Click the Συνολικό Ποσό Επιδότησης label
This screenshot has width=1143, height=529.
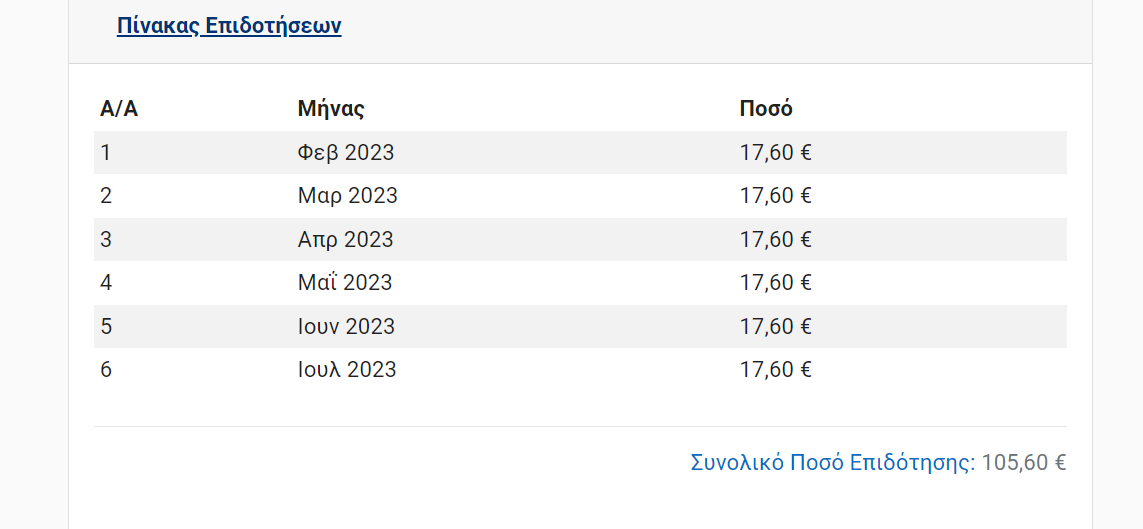832,463
